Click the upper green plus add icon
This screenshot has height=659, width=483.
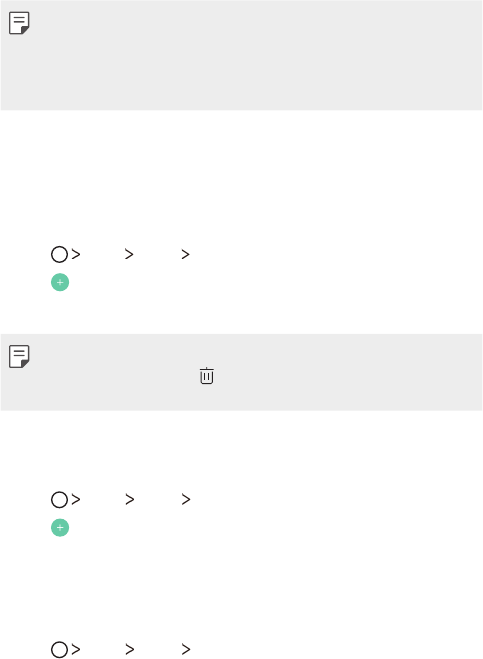60,282
